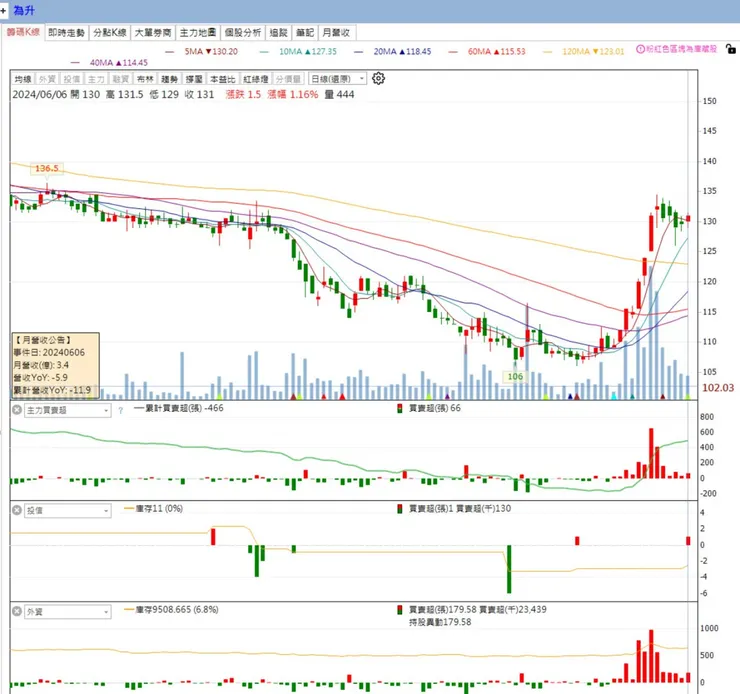Toggle the 均線 overlay
Viewport: 740px width, 694px height.
pyautogui.click(x=23, y=79)
